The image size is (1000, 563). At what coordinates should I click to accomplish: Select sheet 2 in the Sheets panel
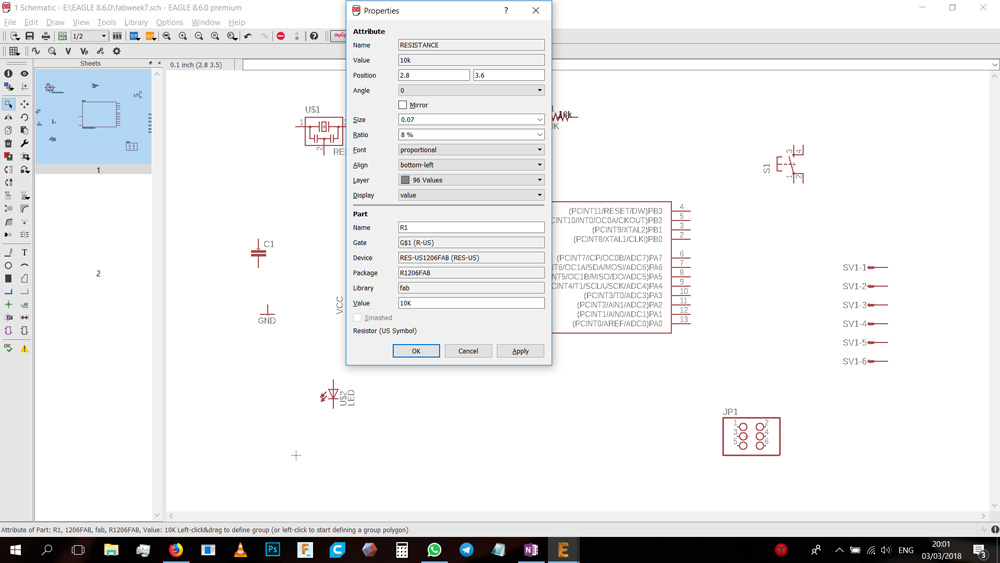(98, 274)
